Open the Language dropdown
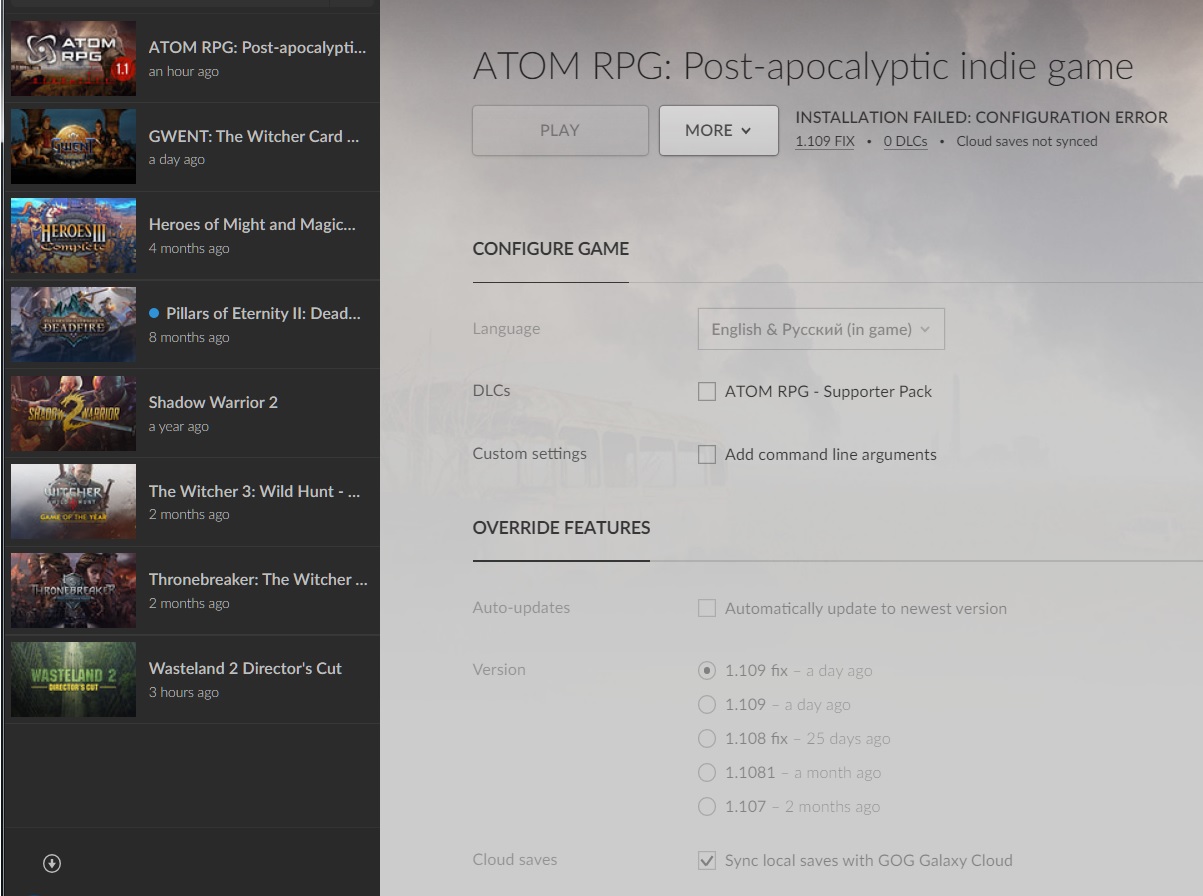 [821, 329]
